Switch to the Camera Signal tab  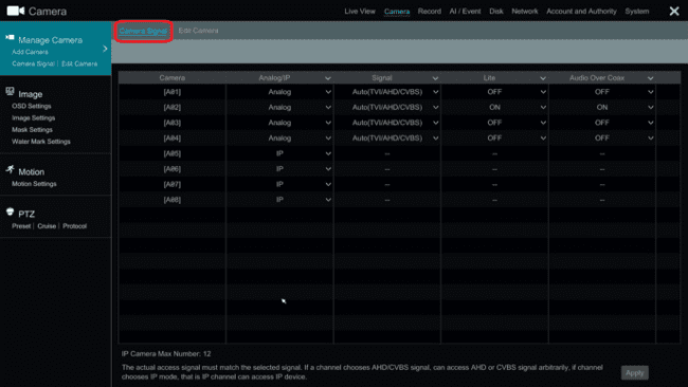[x=143, y=31]
